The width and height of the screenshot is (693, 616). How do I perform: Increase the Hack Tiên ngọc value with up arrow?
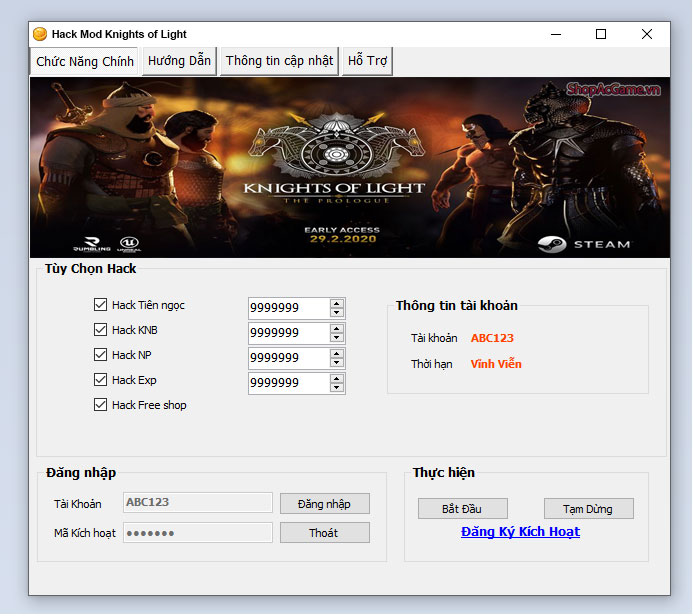tap(337, 304)
